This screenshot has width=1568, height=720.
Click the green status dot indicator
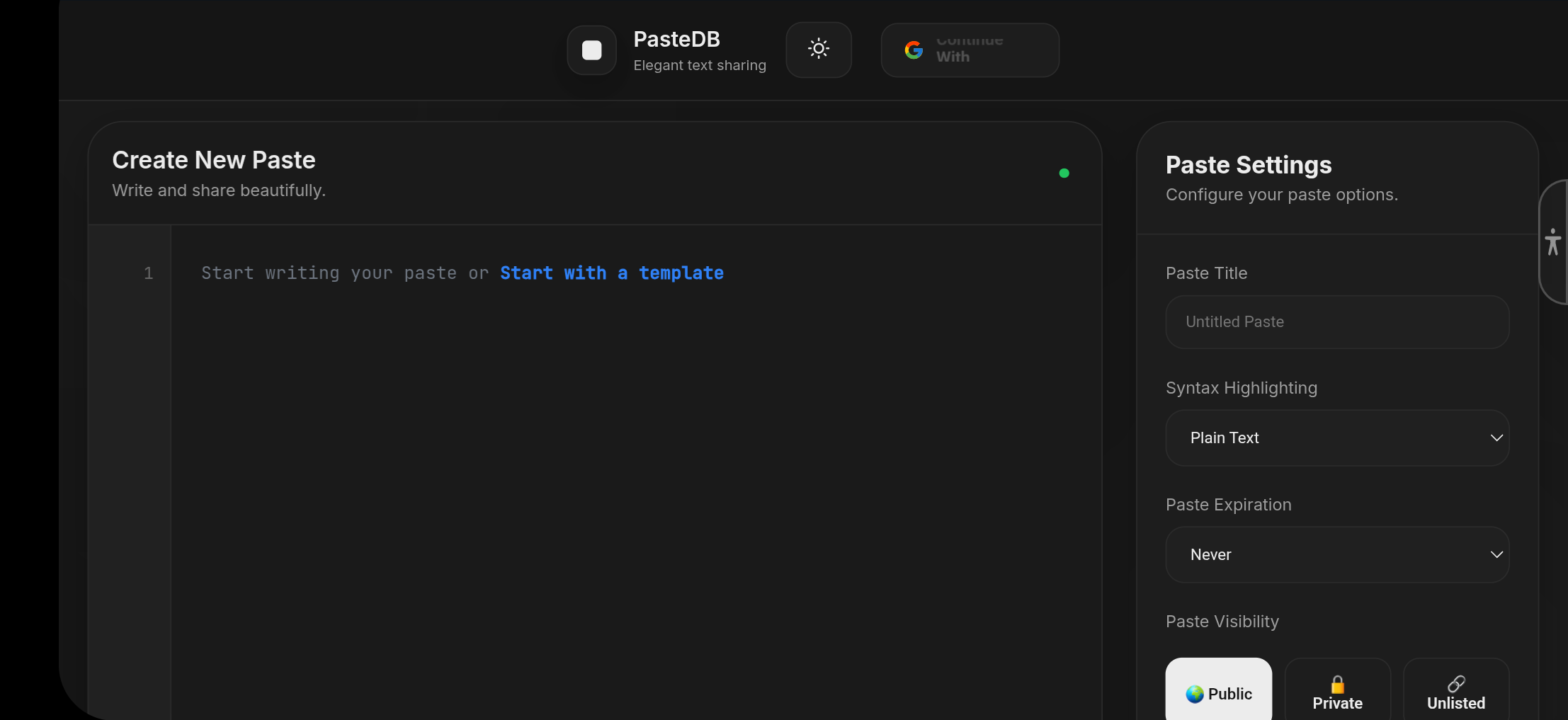(1064, 173)
